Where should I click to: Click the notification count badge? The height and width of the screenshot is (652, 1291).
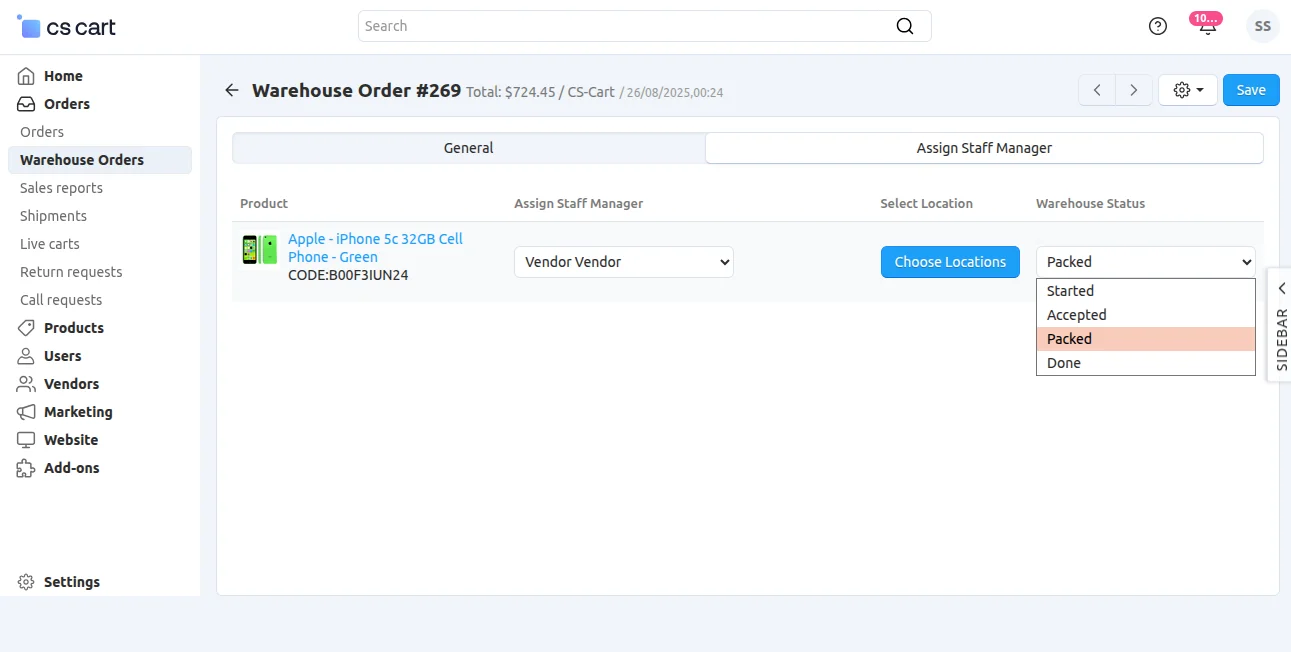[x=1205, y=18]
